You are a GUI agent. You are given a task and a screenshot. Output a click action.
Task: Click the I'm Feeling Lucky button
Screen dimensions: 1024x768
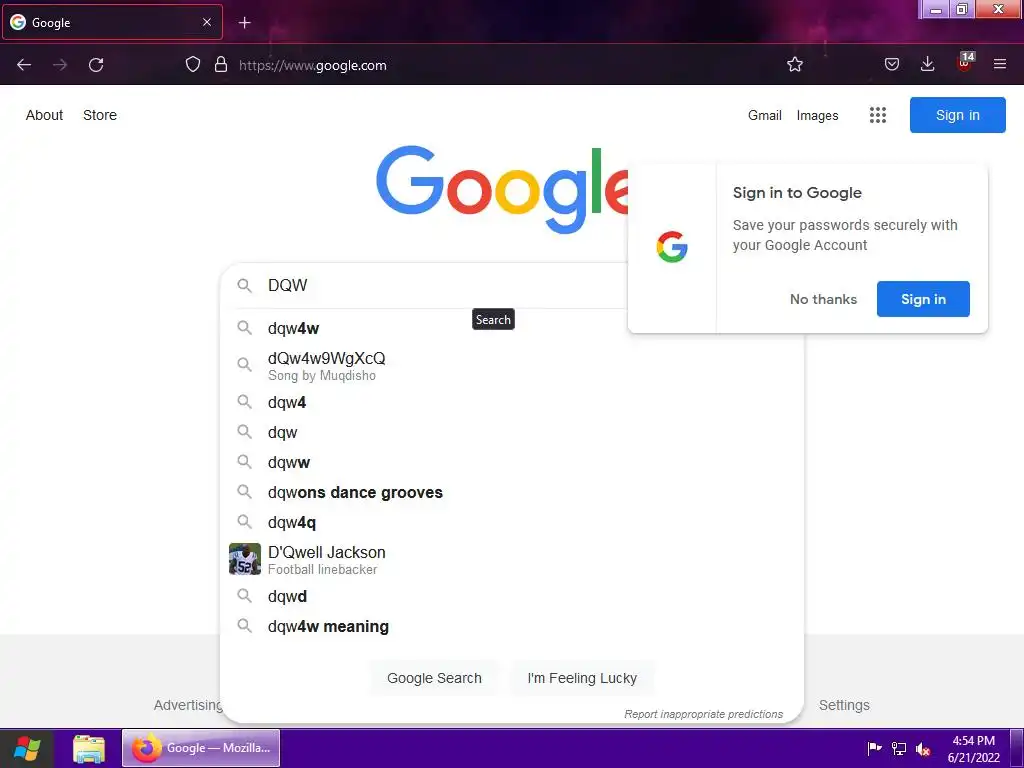(x=582, y=678)
